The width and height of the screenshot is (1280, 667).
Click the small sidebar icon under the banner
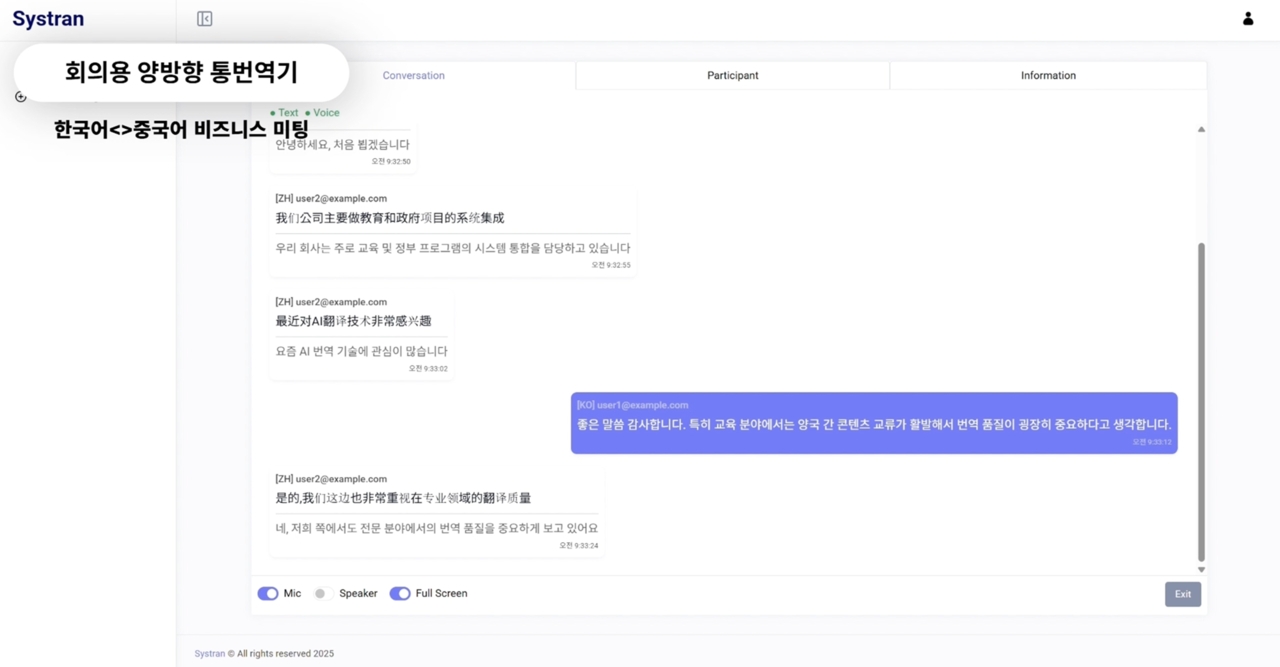[20, 97]
